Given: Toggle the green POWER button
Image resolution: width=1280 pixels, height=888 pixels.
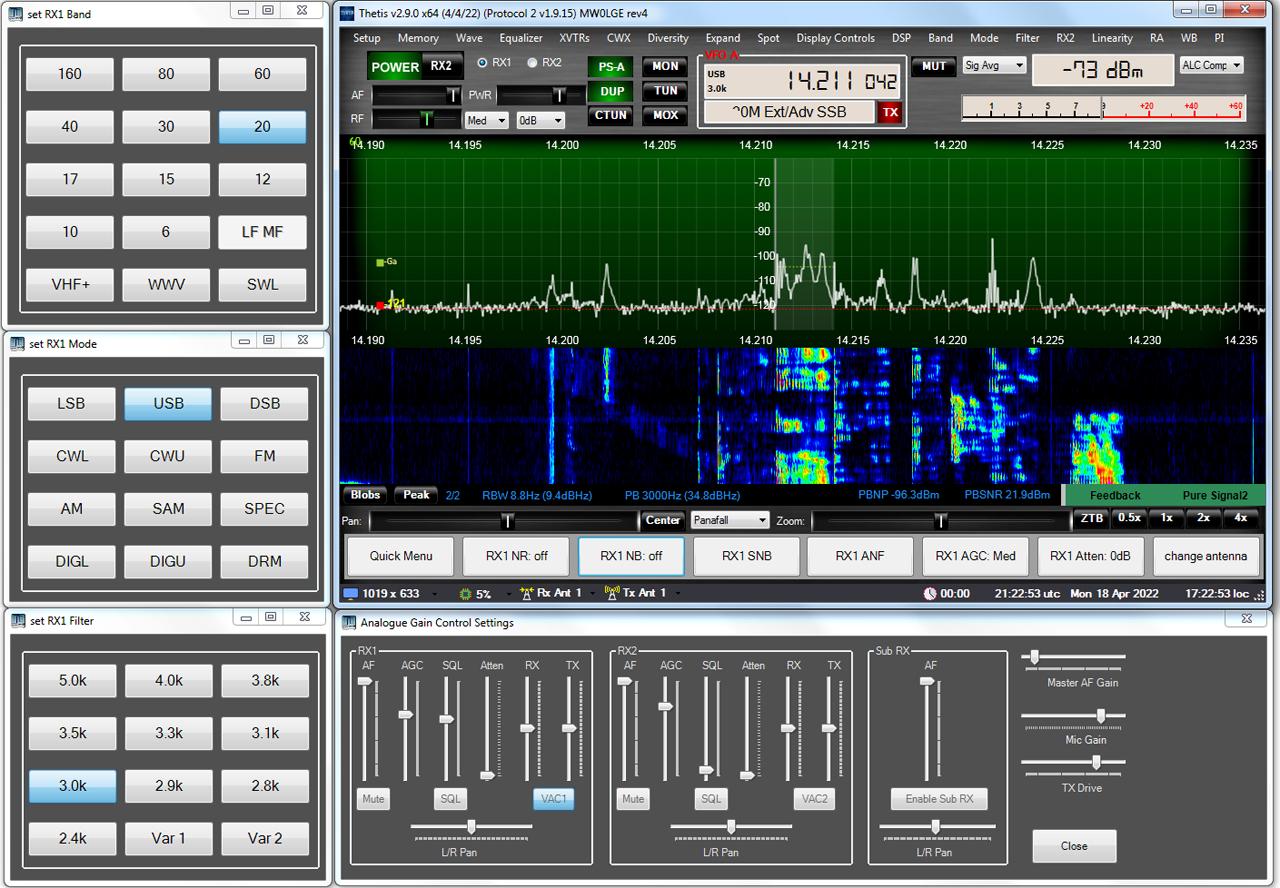Looking at the screenshot, I should click(x=395, y=67).
